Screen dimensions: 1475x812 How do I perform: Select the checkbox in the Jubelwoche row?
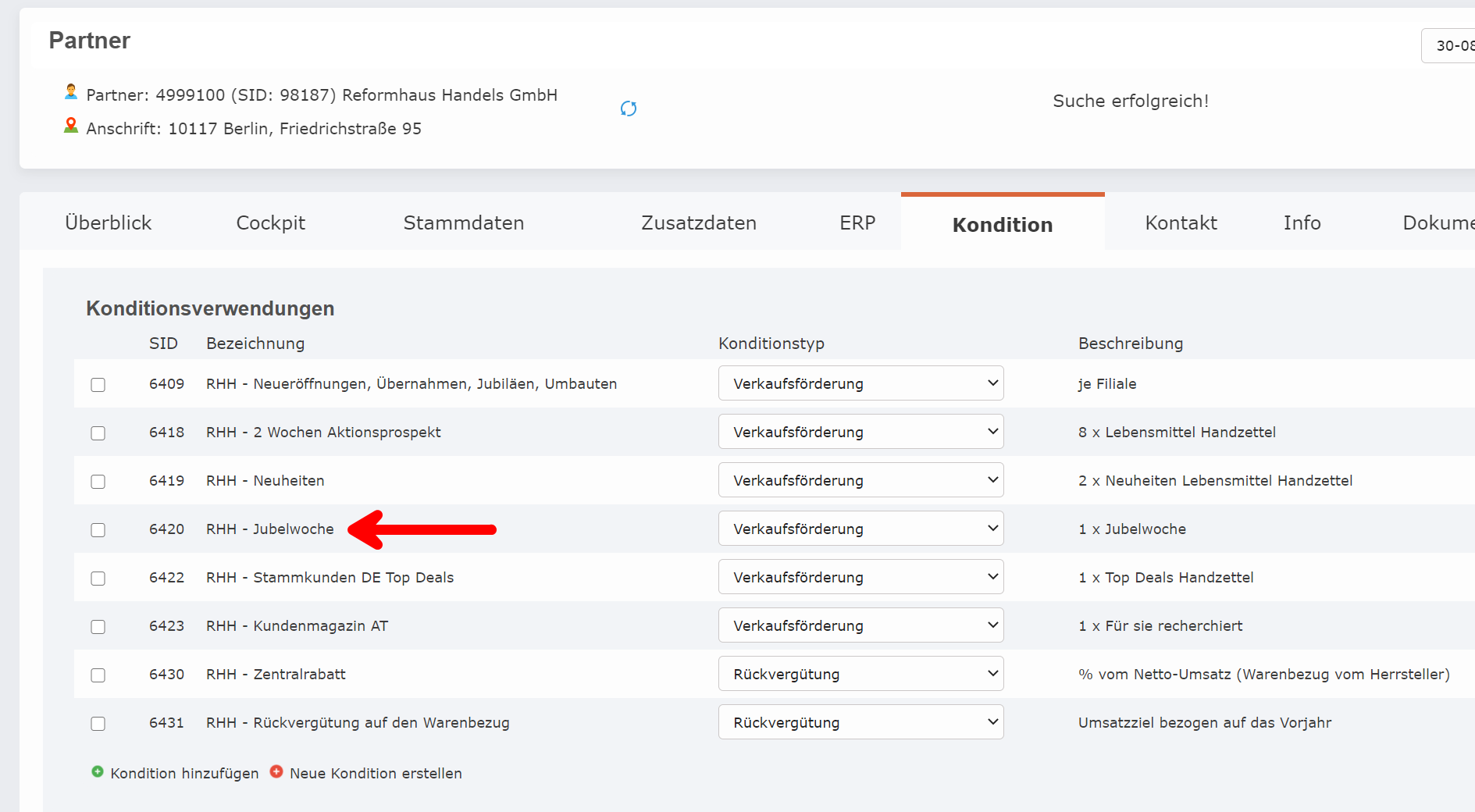pyautogui.click(x=98, y=529)
